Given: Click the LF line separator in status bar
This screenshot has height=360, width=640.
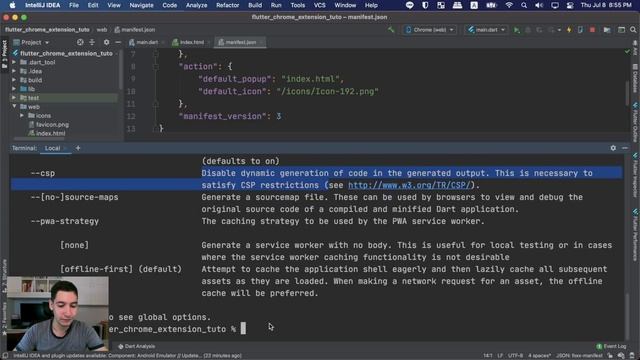Looking at the screenshot, I should pos(500,356).
